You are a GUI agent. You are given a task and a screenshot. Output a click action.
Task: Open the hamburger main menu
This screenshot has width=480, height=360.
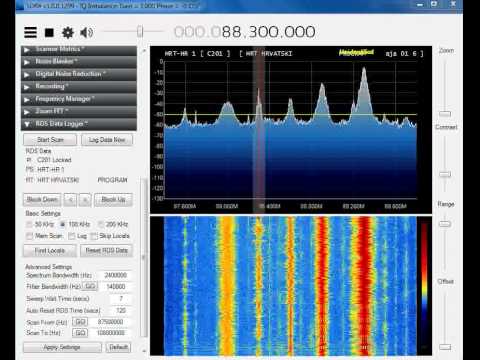[30, 32]
